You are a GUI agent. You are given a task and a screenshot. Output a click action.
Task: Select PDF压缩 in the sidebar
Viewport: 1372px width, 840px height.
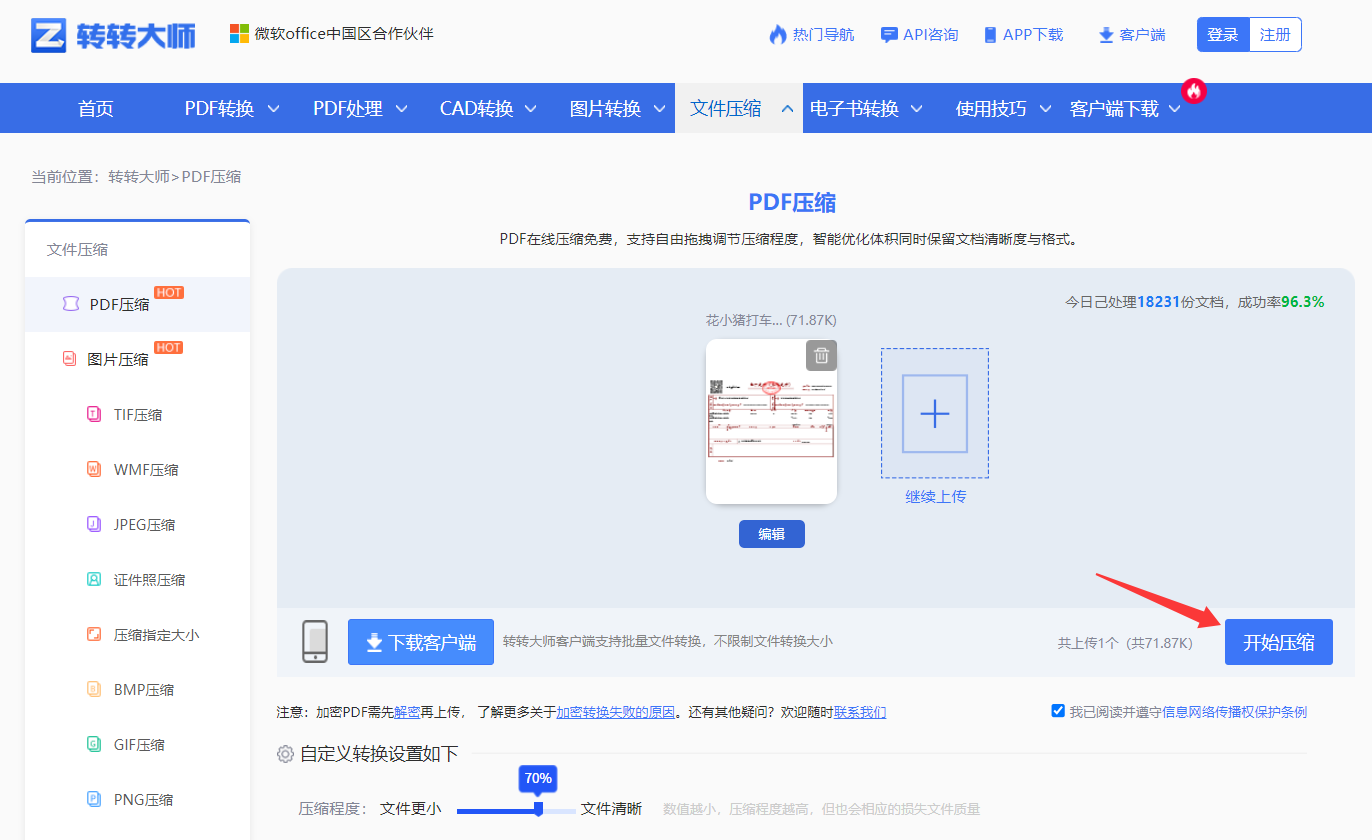138,304
